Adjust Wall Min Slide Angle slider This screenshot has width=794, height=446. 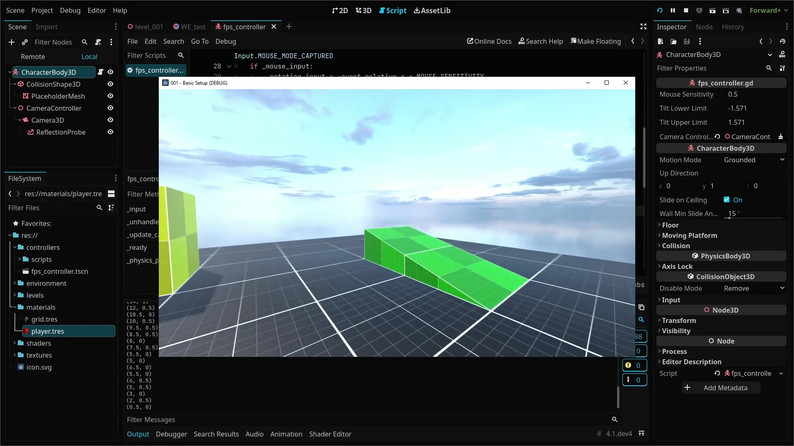(x=754, y=218)
